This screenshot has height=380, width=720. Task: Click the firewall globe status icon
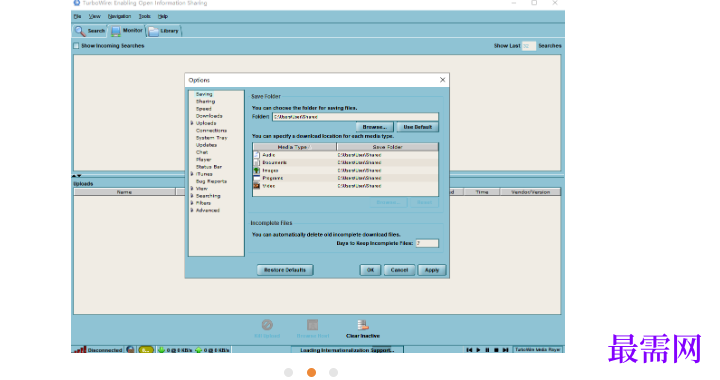click(x=131, y=350)
